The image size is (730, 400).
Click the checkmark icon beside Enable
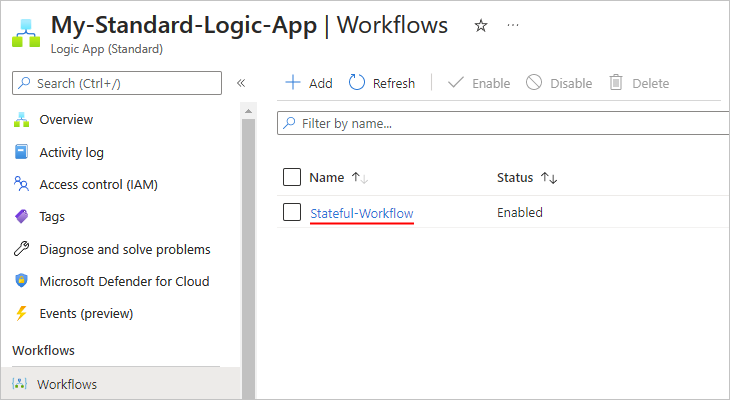click(x=455, y=83)
